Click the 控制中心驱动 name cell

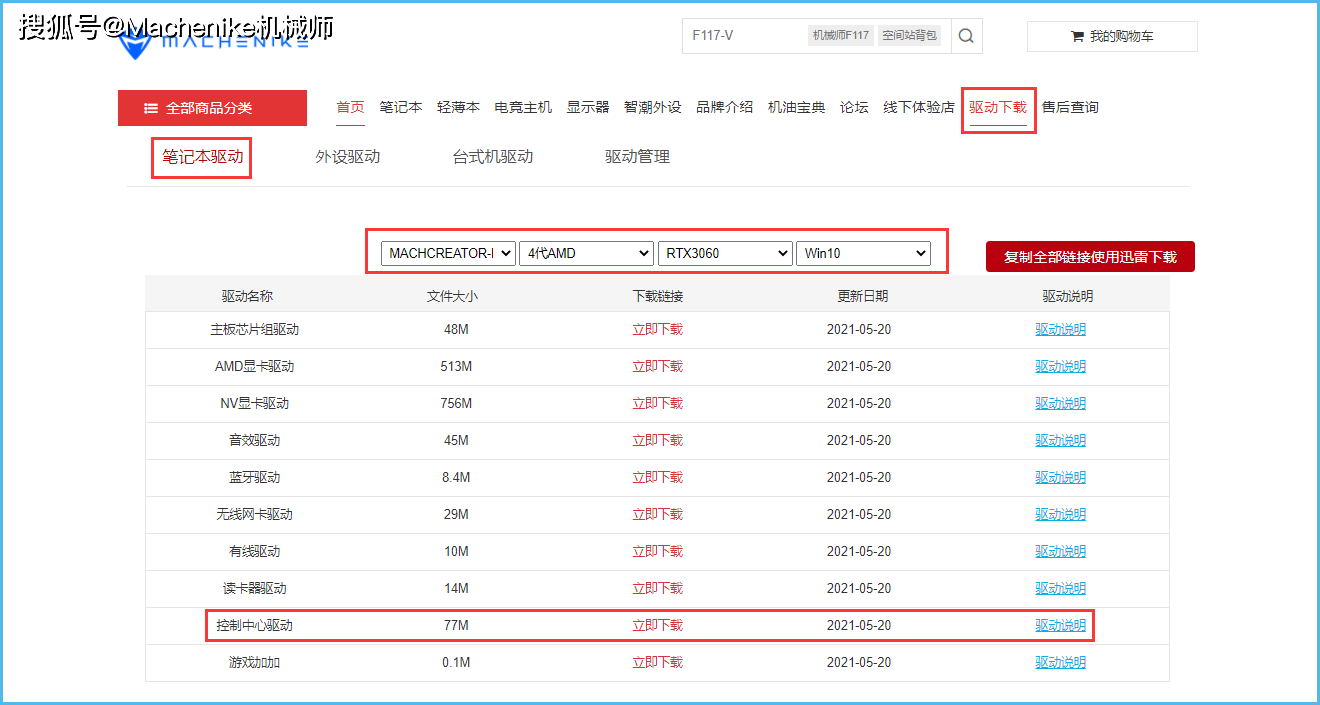(x=254, y=625)
